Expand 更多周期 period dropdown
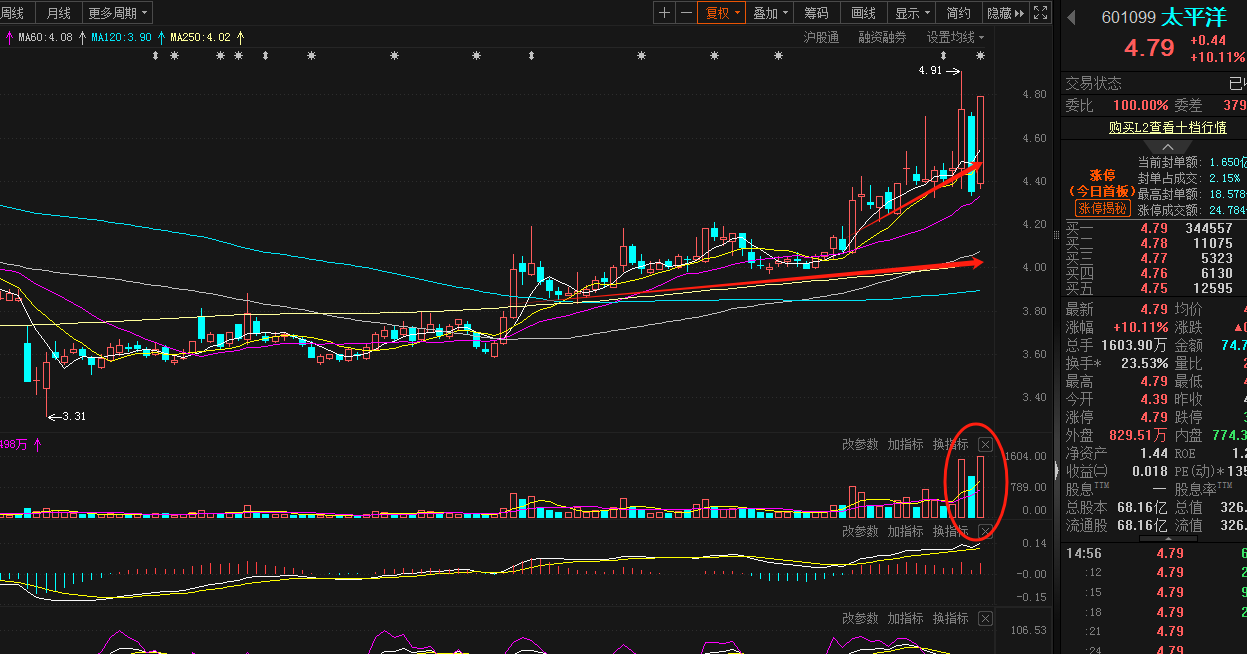The height and width of the screenshot is (654, 1247). coord(118,13)
